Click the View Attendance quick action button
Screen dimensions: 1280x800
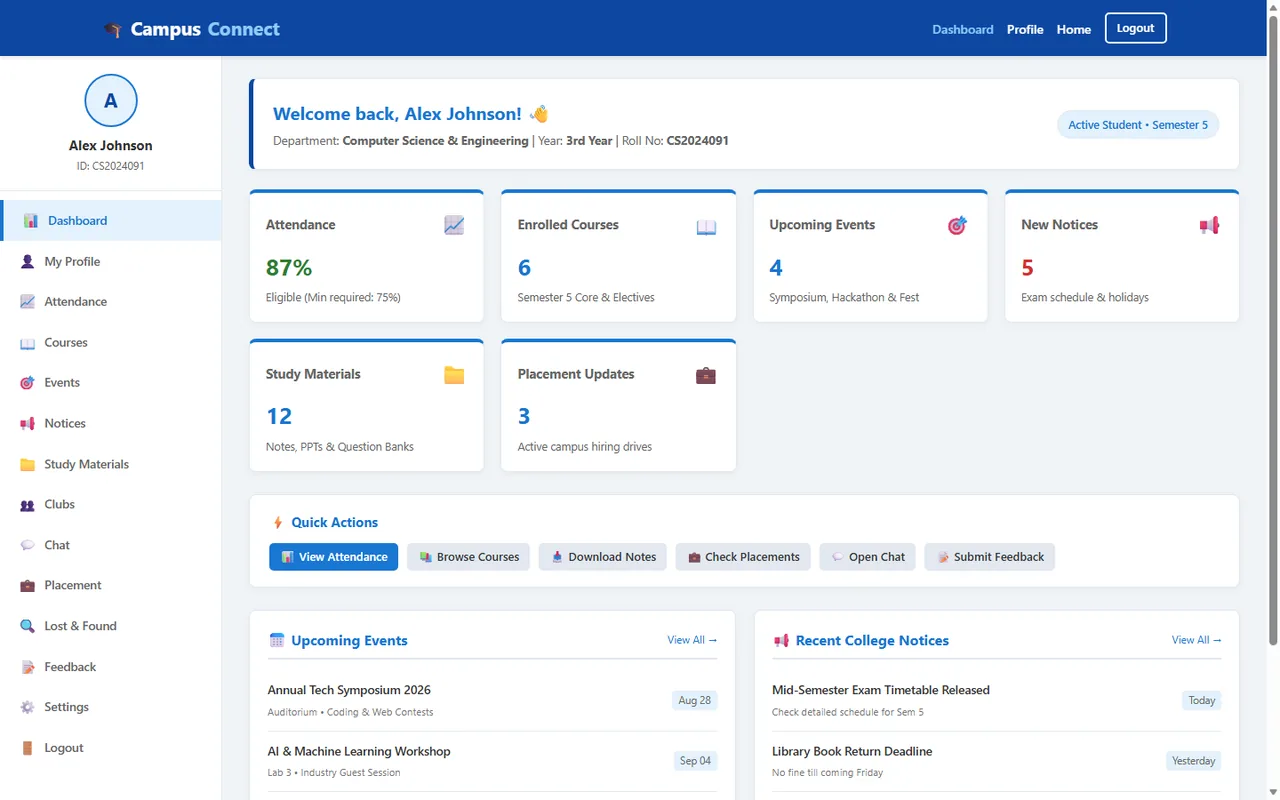coord(333,557)
